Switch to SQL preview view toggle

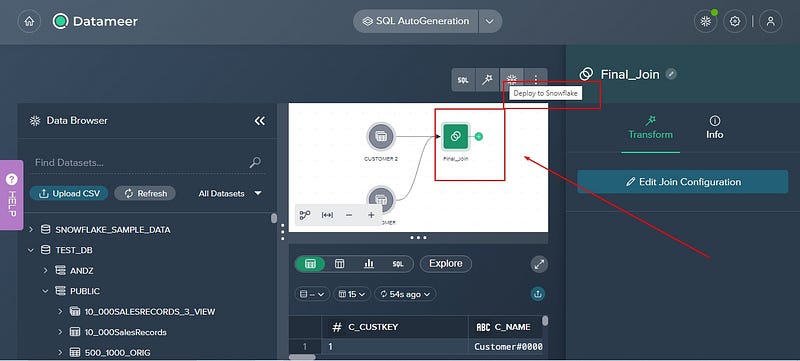tap(398, 264)
